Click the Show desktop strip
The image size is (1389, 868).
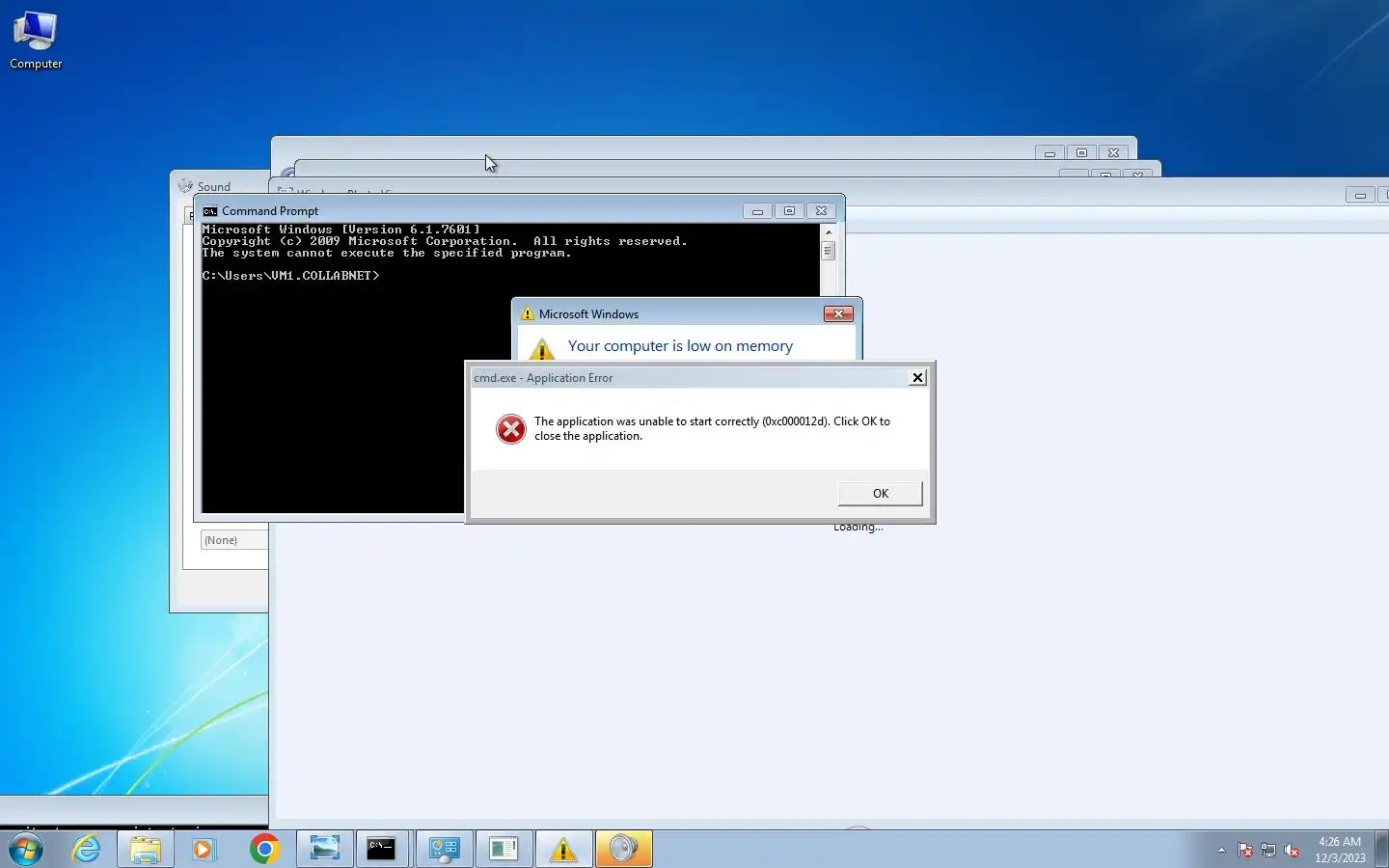pos(1381,849)
